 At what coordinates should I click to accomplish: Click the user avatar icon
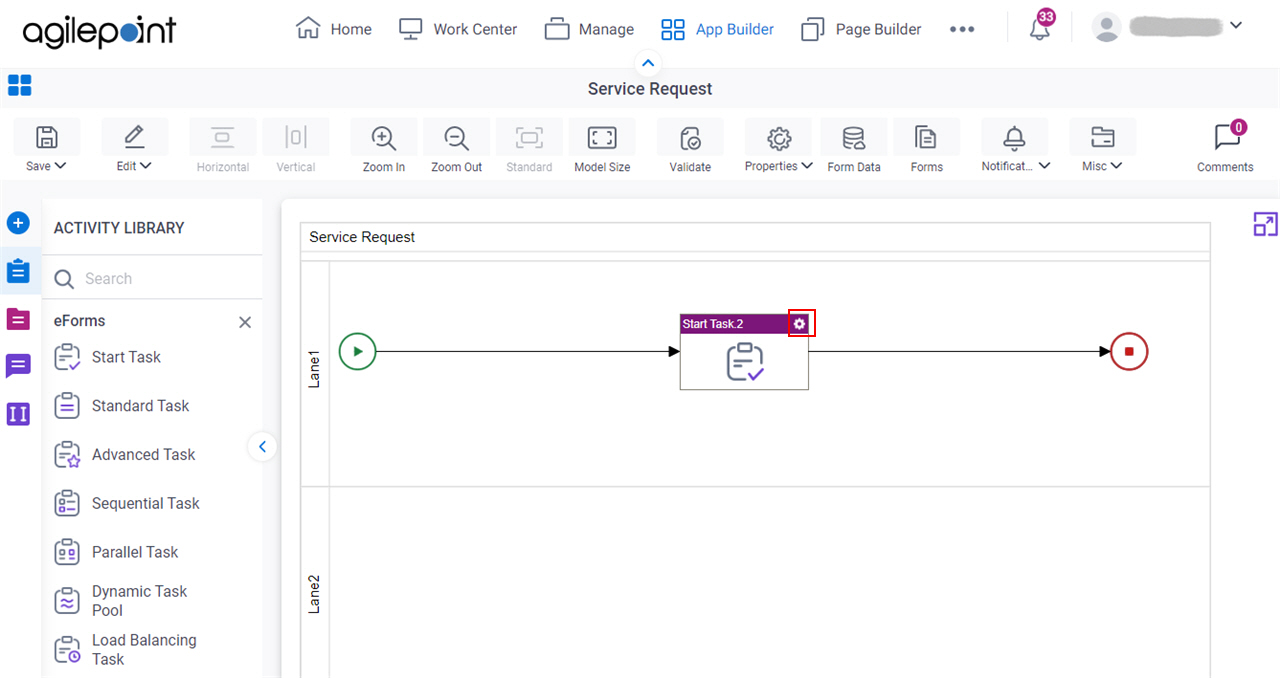tap(1106, 27)
